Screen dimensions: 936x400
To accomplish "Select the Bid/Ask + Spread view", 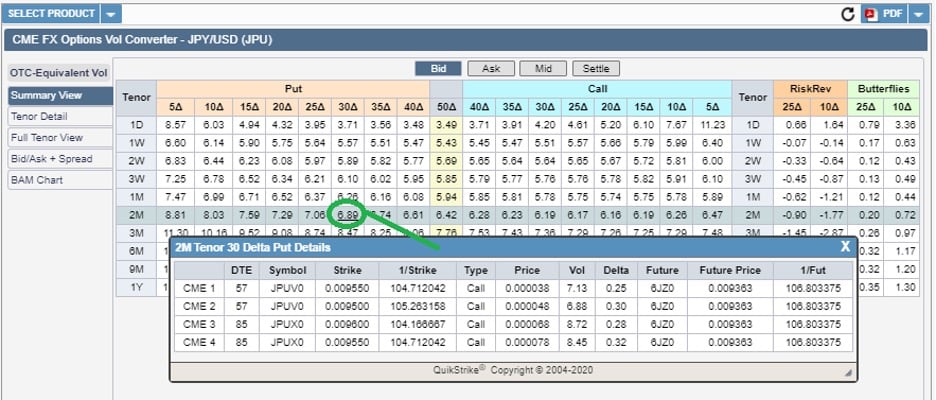I will point(51,159).
